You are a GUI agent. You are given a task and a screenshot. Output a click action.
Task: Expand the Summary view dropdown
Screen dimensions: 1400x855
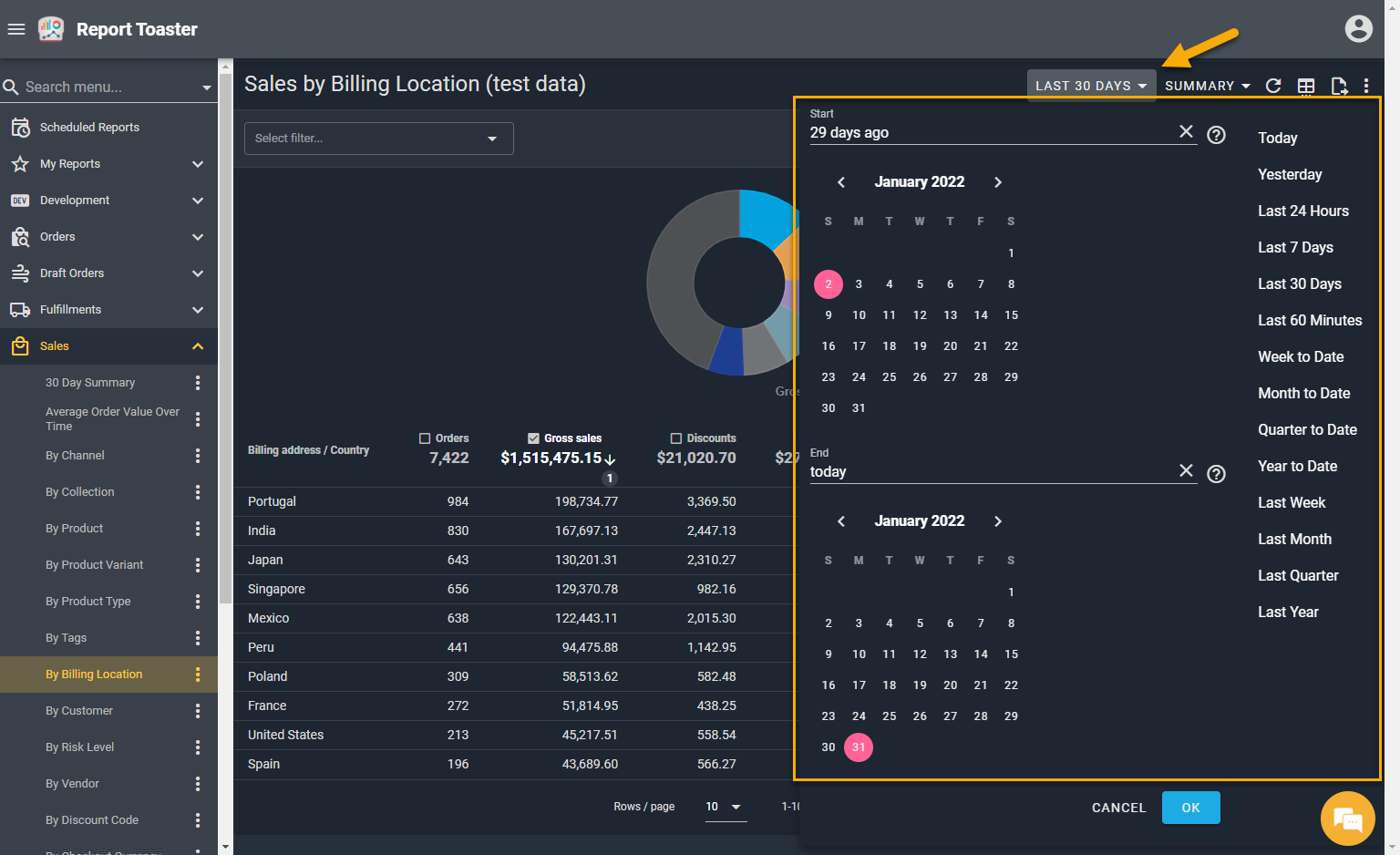pos(1207,86)
